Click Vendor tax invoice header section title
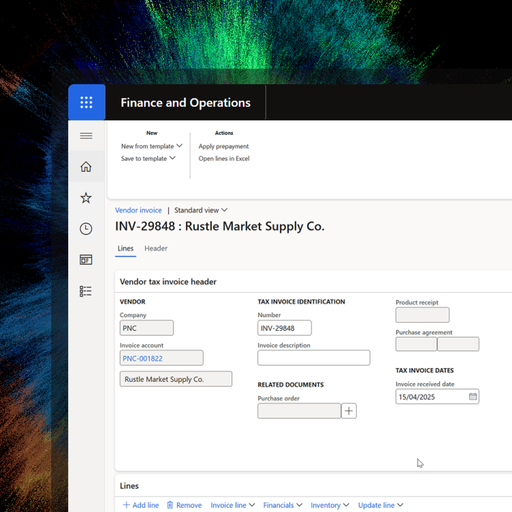 168,282
